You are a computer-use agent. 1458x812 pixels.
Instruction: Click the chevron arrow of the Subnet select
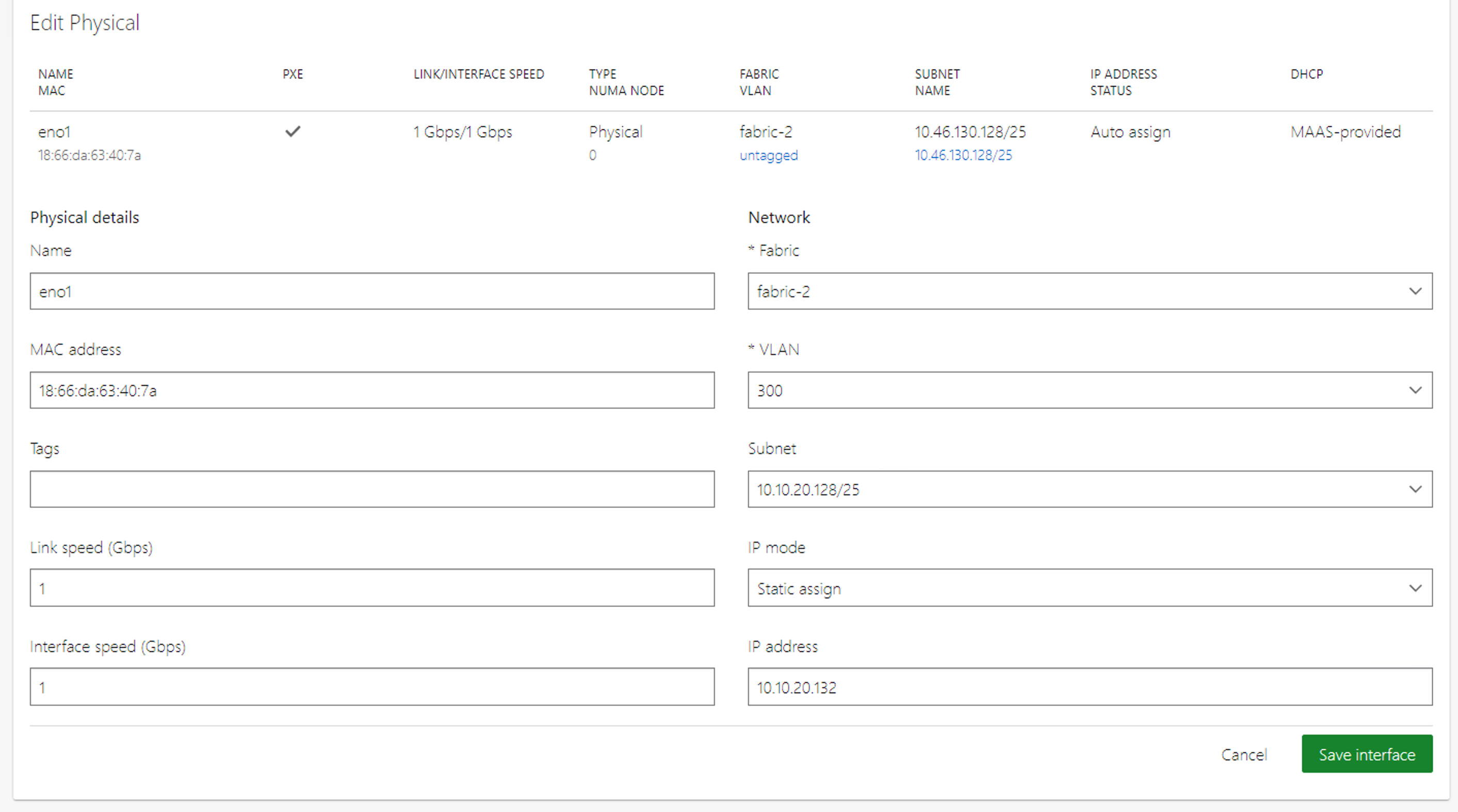(x=1415, y=490)
